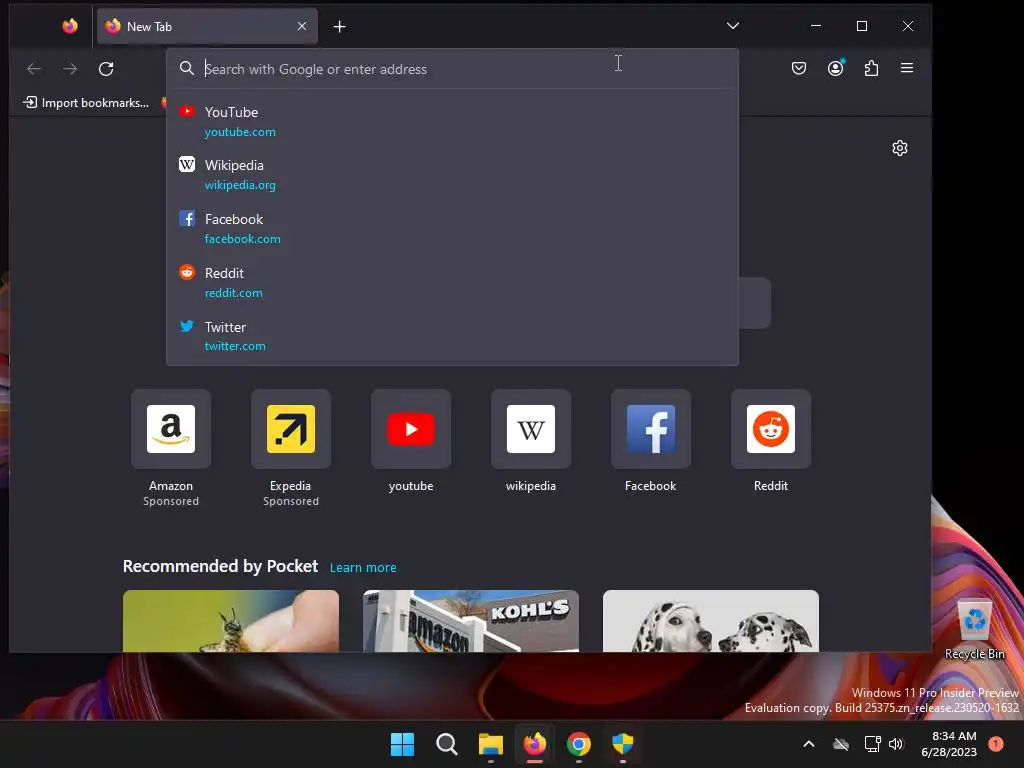Viewport: 1024px width, 768px height.
Task: Click the facebook.com URL text
Action: [x=242, y=239]
